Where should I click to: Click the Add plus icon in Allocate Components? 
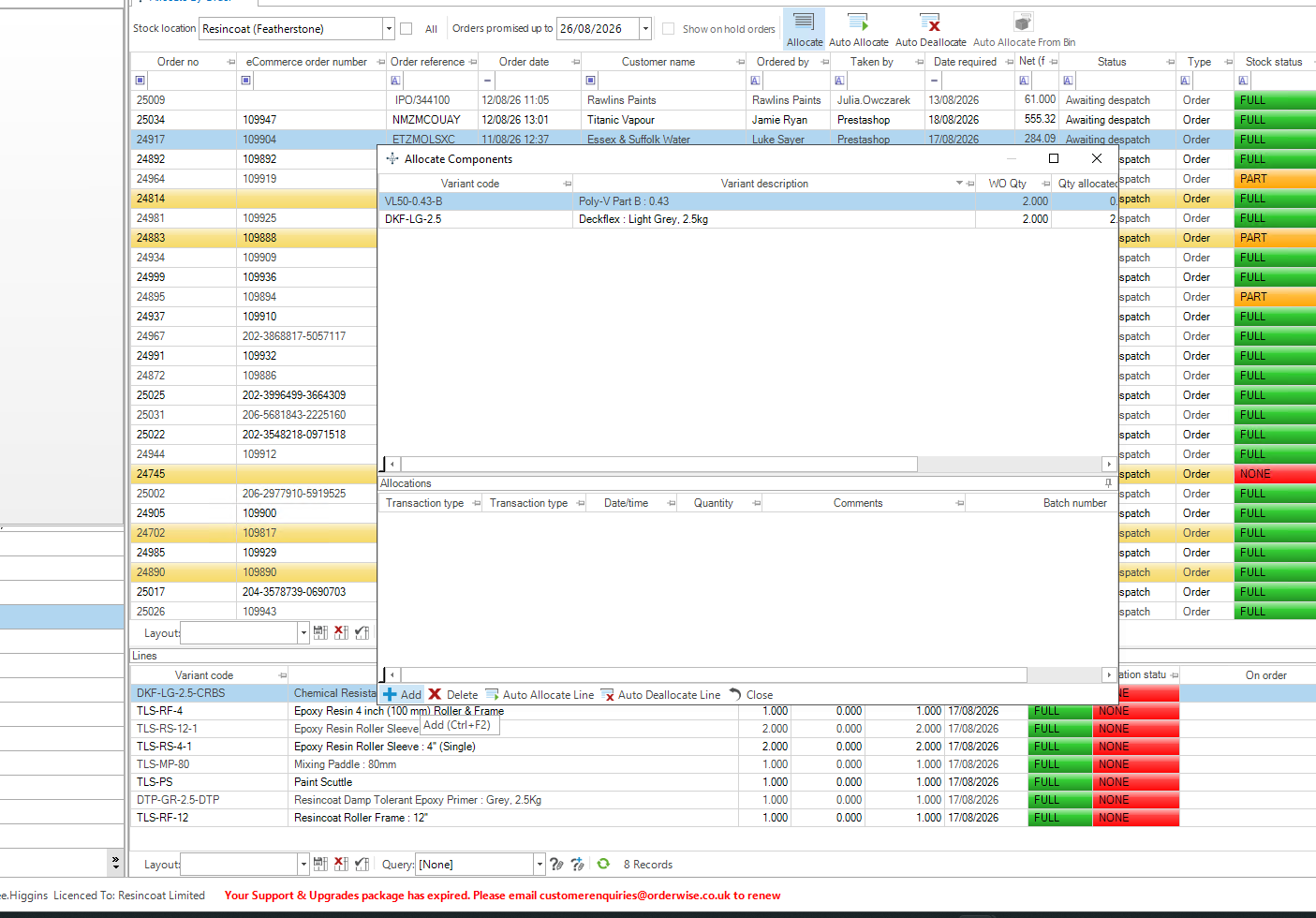tap(390, 694)
